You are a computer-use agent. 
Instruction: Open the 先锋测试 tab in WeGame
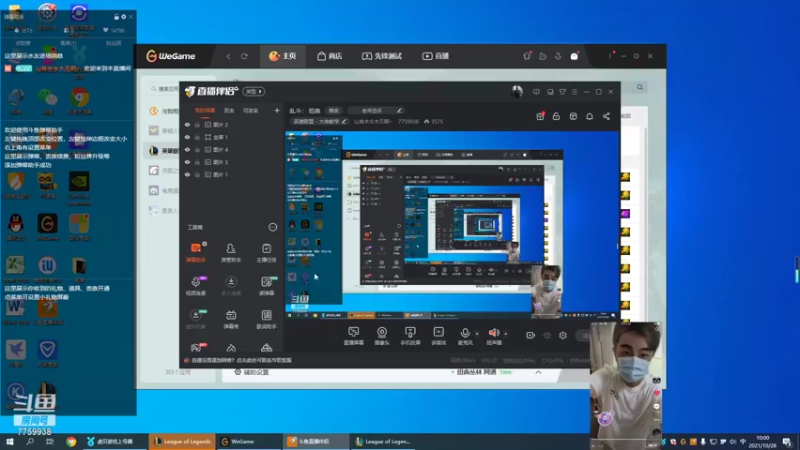382,56
